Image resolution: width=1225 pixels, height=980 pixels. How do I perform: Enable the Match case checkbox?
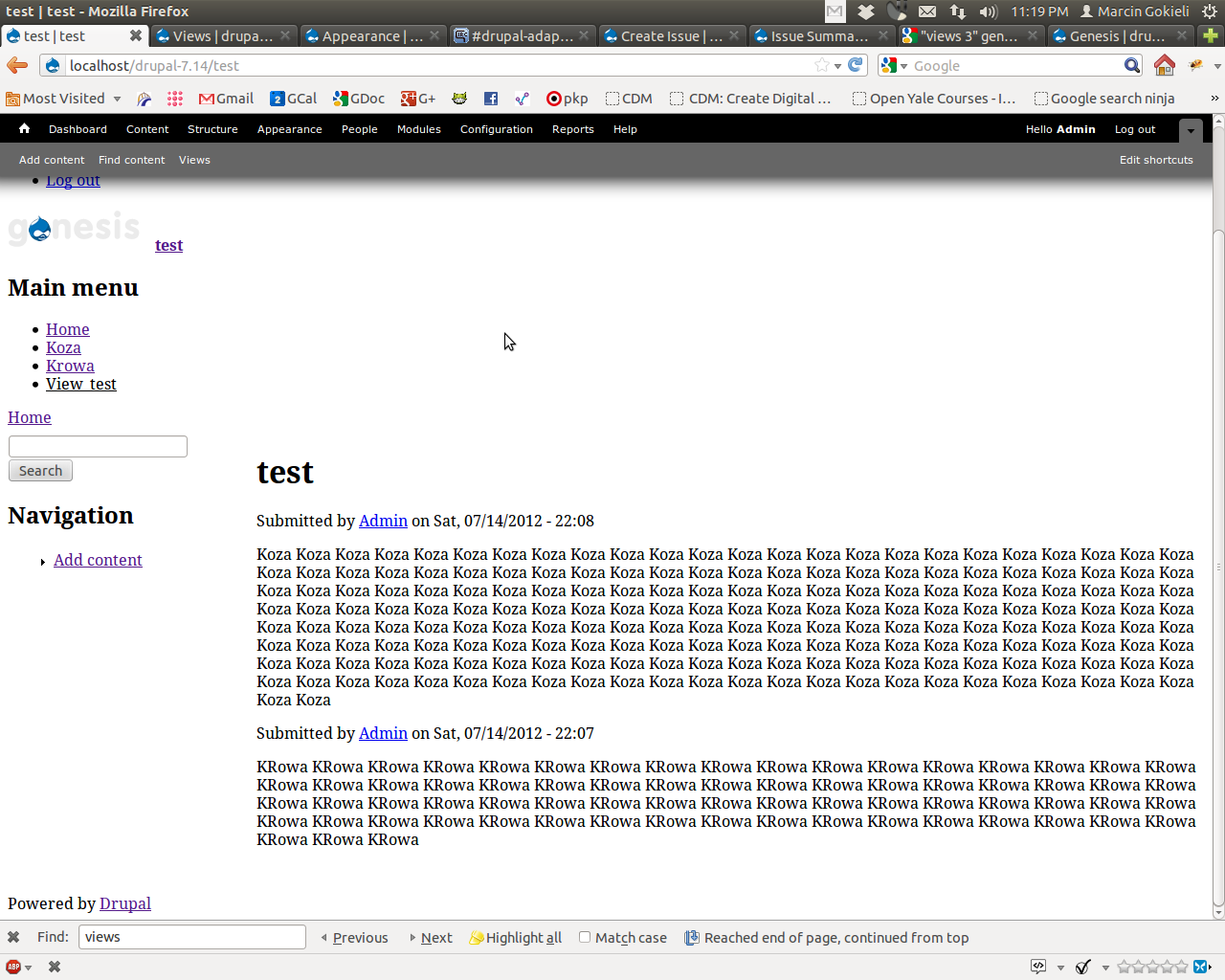(x=585, y=937)
